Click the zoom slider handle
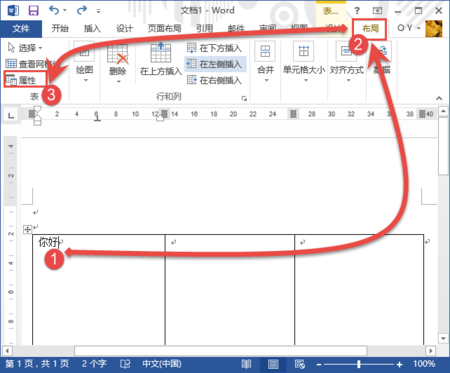450x373 pixels. pos(359,364)
